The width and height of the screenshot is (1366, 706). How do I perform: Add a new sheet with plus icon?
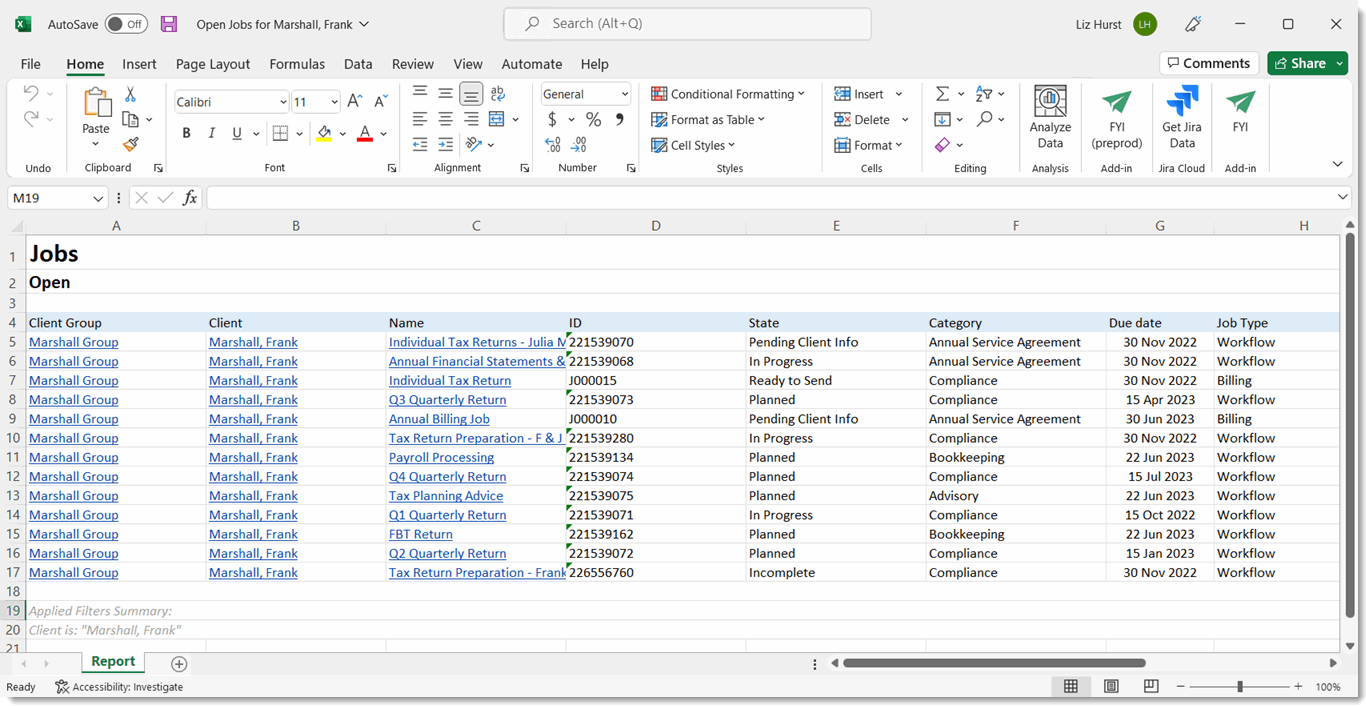click(179, 664)
